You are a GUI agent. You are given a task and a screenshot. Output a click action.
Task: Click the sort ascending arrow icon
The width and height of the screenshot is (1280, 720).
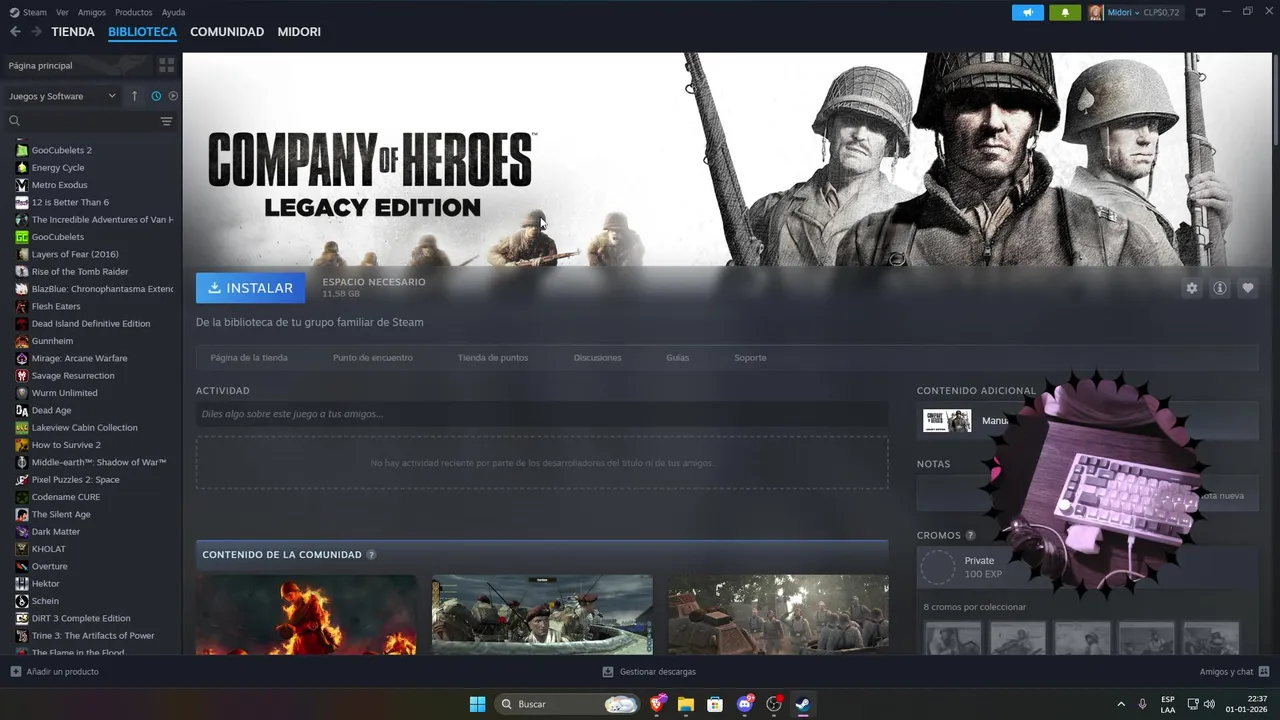tap(135, 96)
